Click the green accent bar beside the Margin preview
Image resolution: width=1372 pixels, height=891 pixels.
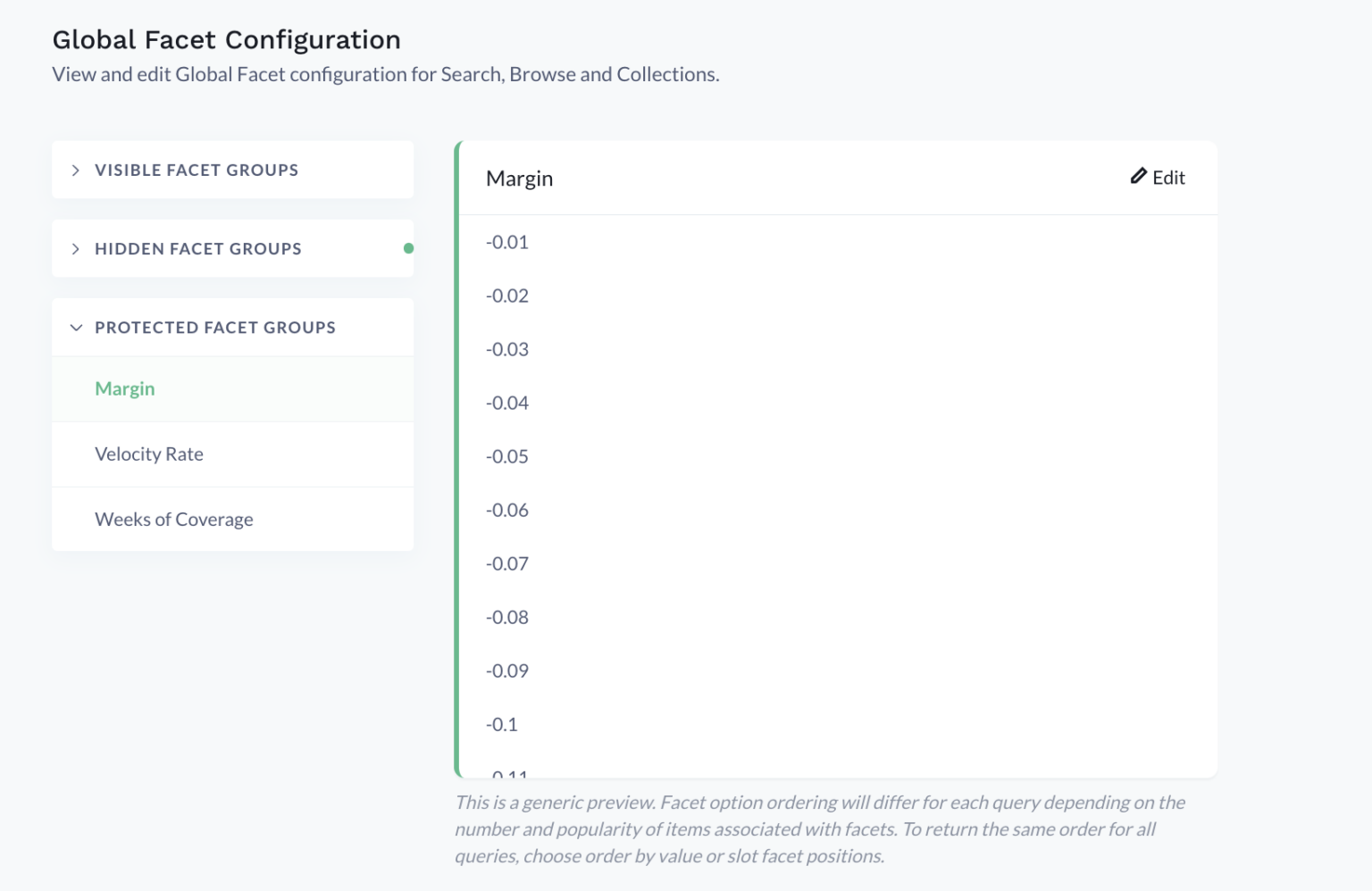457,457
